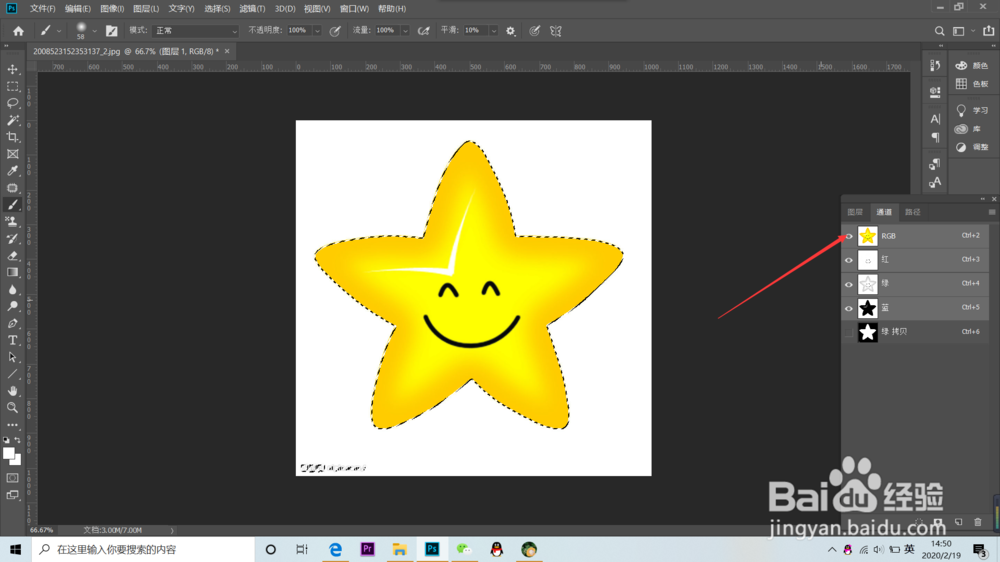This screenshot has height=562, width=1000.
Task: Select the Hand tool
Action: pos(12,391)
